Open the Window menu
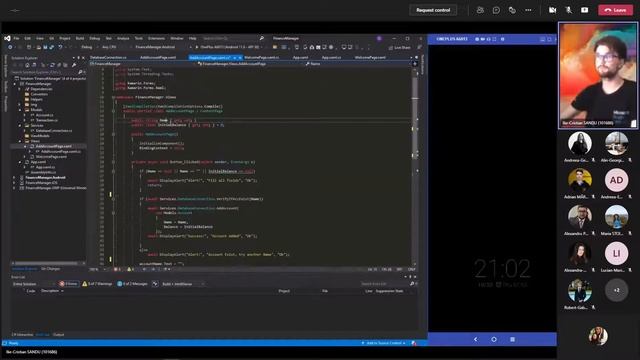The width and height of the screenshot is (640, 360). coord(177,38)
